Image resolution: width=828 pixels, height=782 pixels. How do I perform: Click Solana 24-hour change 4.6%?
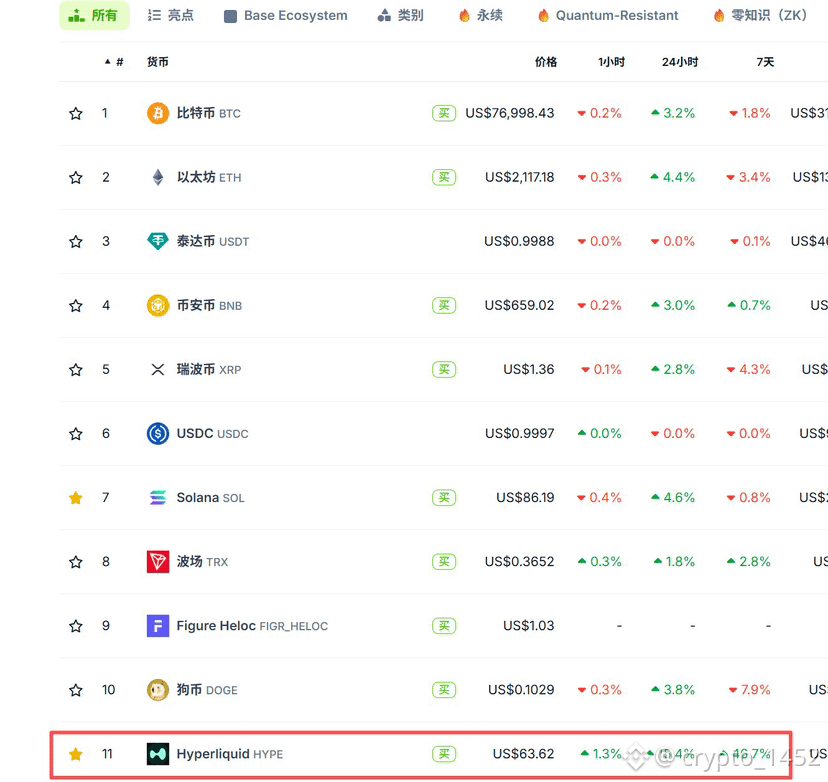pos(673,497)
